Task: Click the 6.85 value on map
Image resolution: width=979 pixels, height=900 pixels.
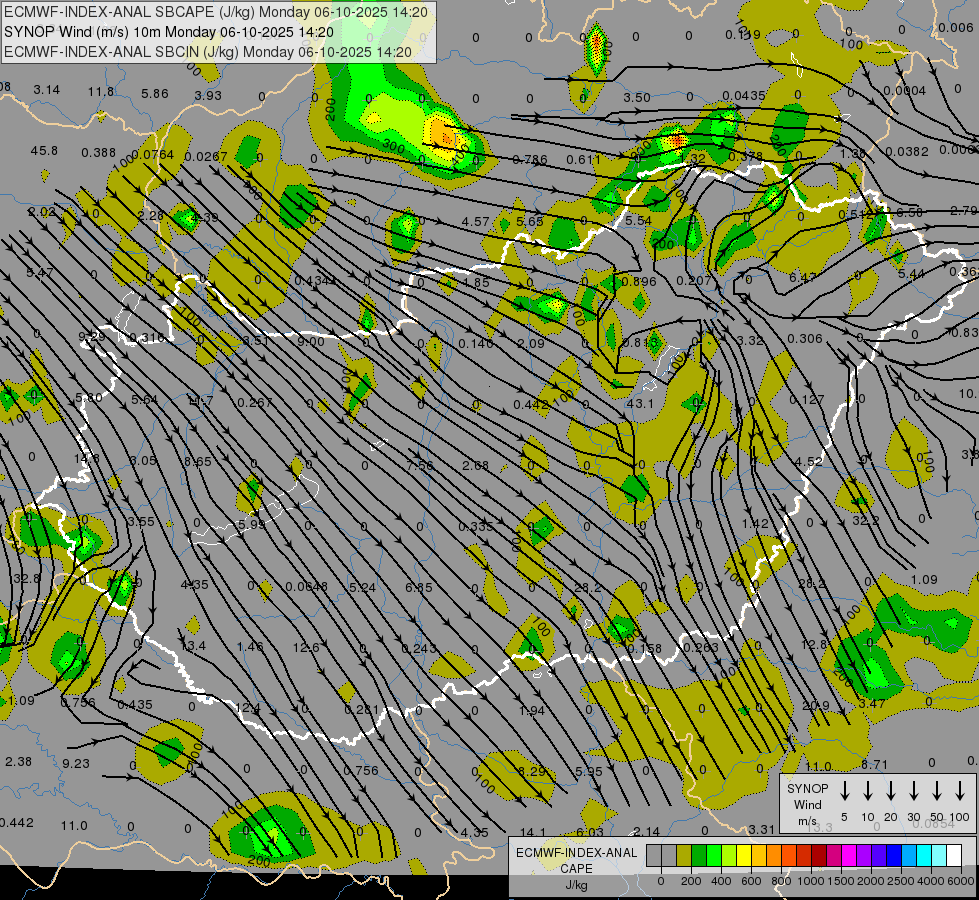Action: click(x=418, y=588)
